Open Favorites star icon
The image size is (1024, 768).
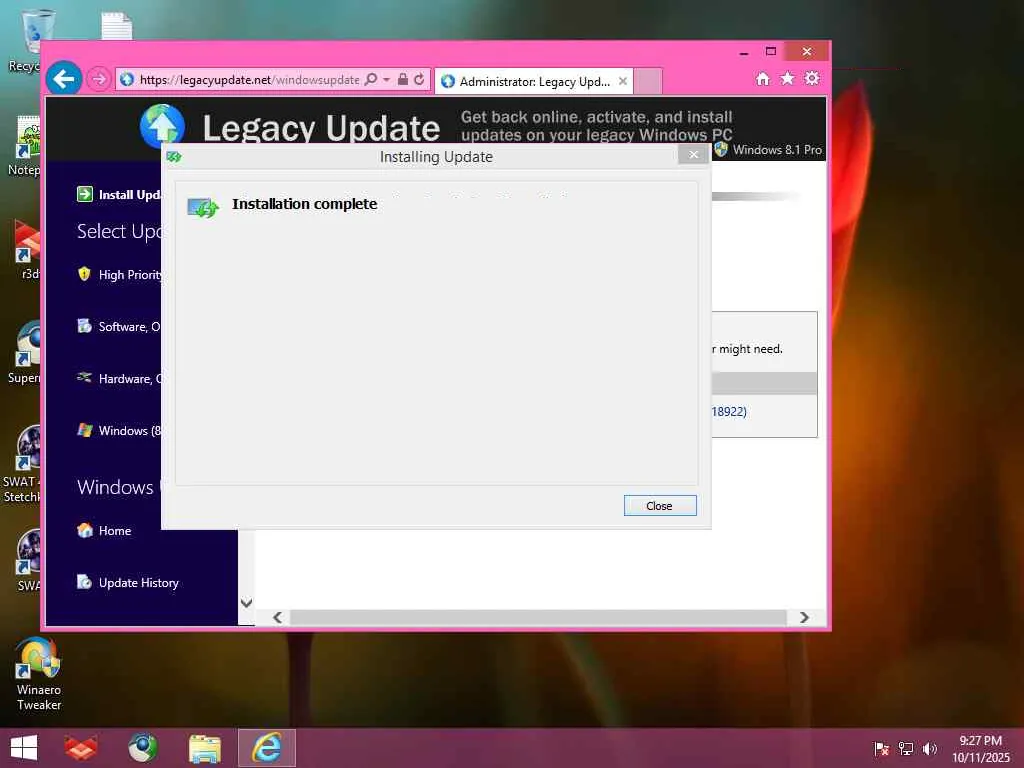click(788, 78)
